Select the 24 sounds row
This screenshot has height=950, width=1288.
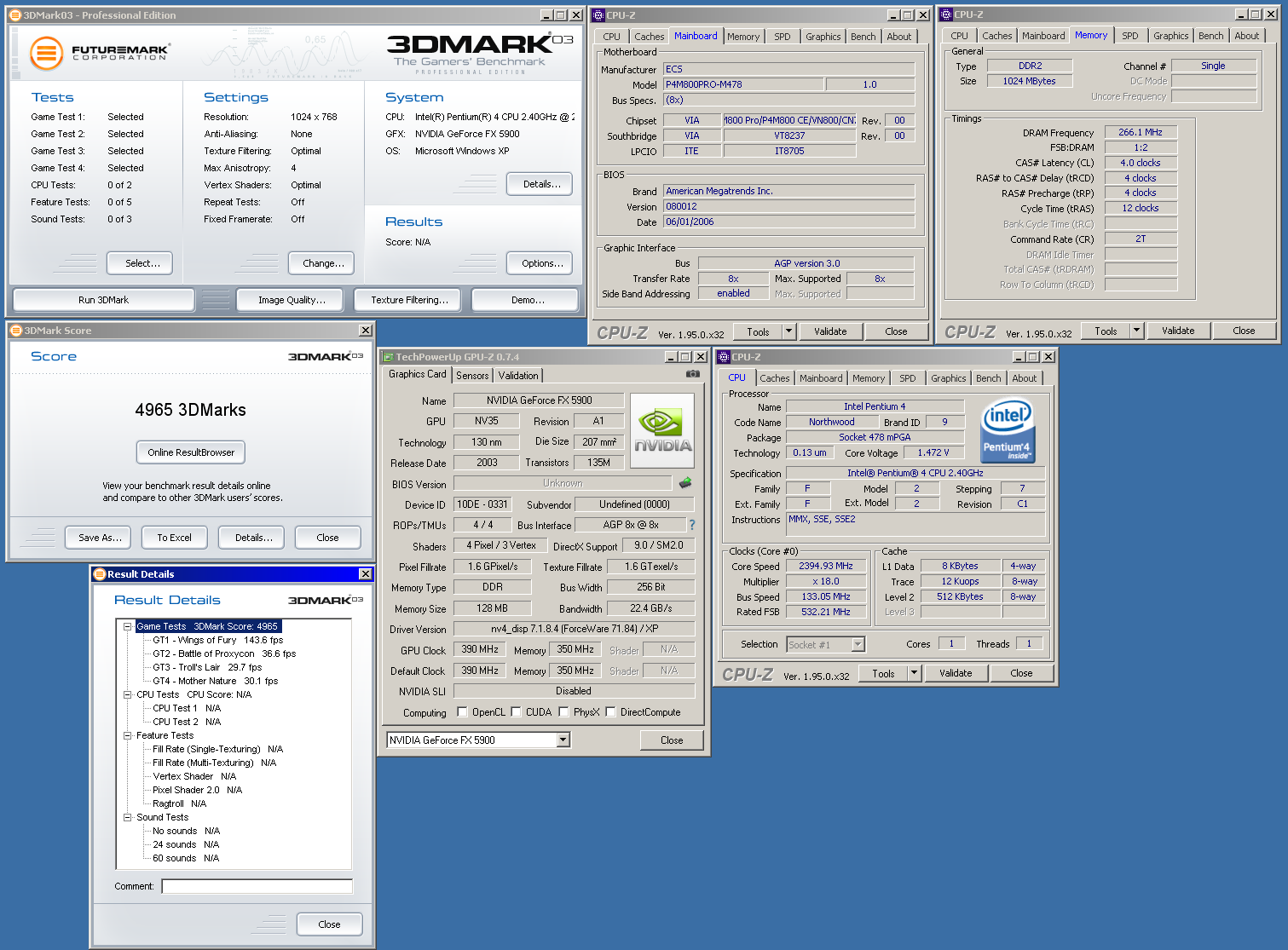(186, 844)
